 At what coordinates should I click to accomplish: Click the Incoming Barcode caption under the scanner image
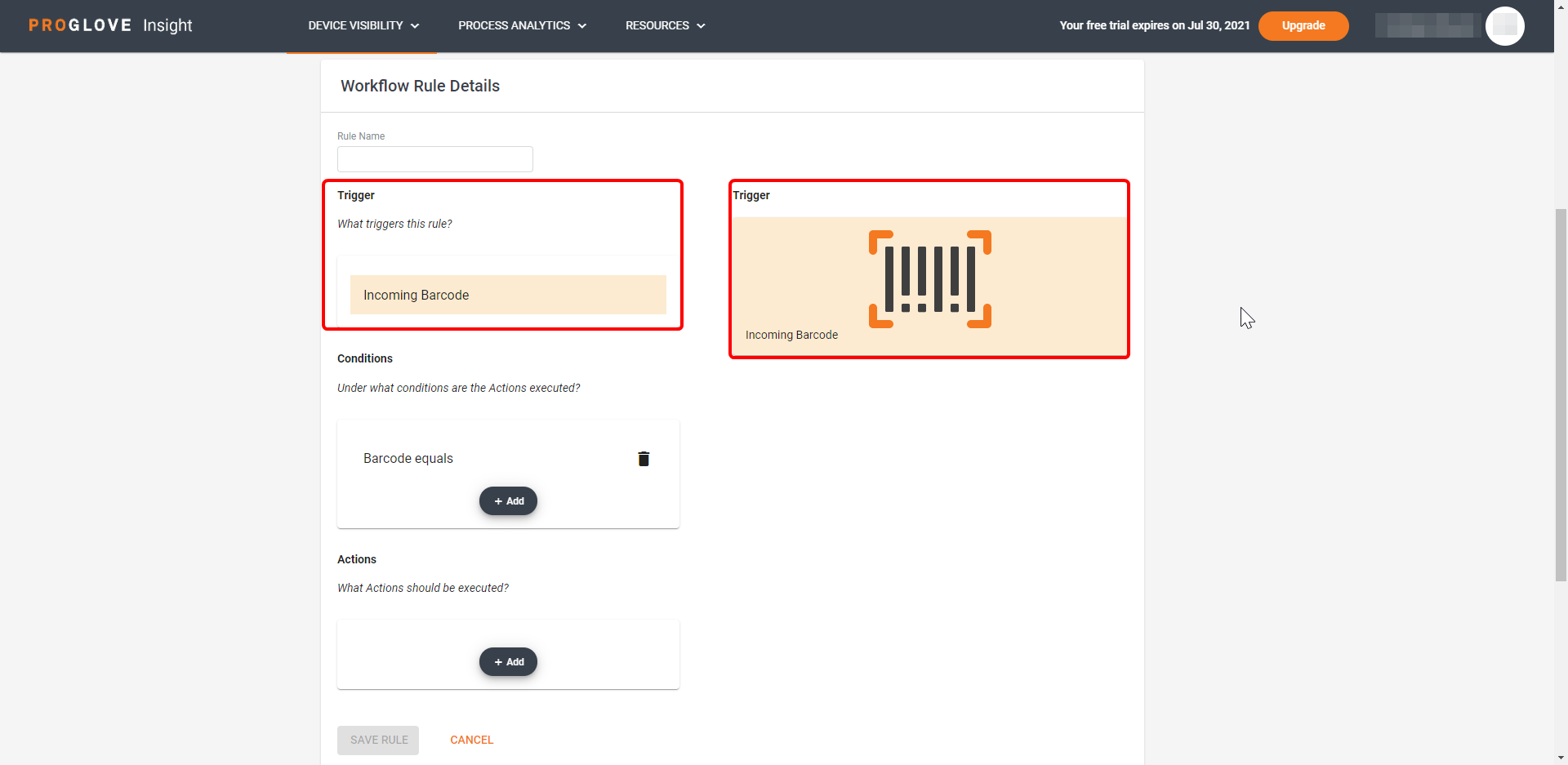(x=791, y=335)
